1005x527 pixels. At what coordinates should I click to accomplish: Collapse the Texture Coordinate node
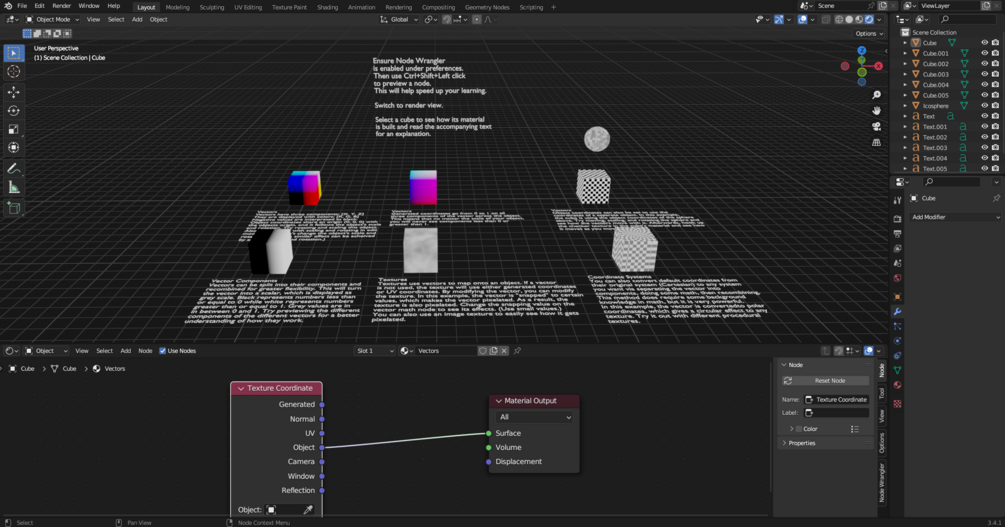(x=241, y=389)
